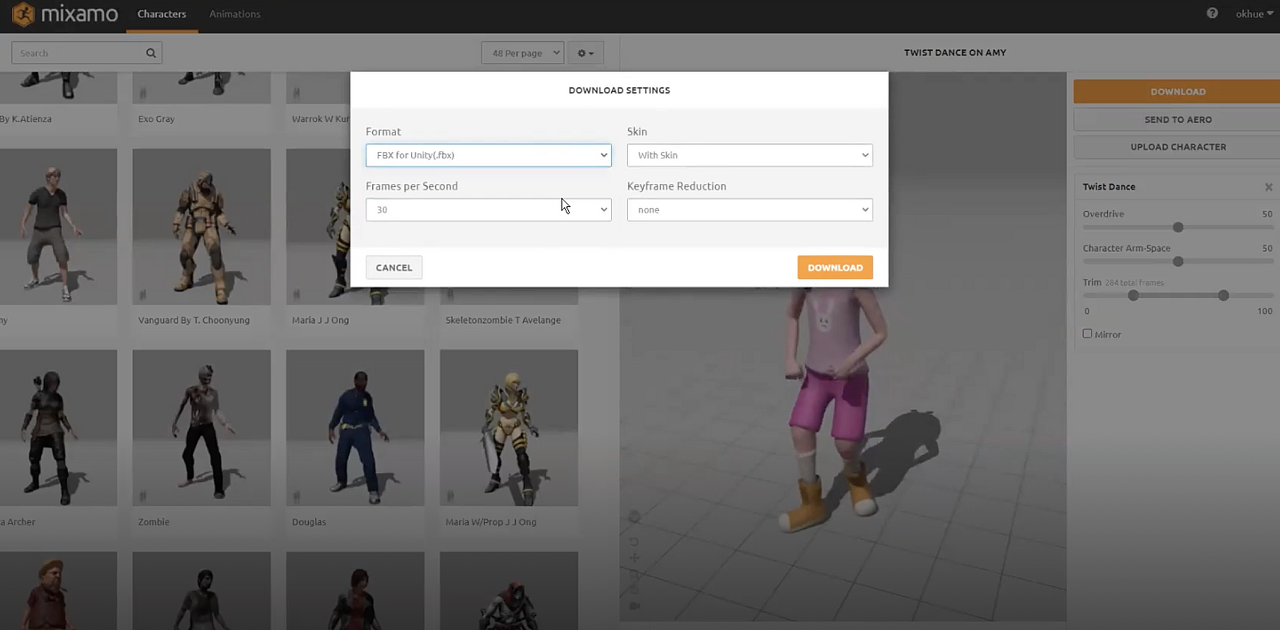Click the Download button in the right panel
The image size is (1280, 630).
(1177, 91)
